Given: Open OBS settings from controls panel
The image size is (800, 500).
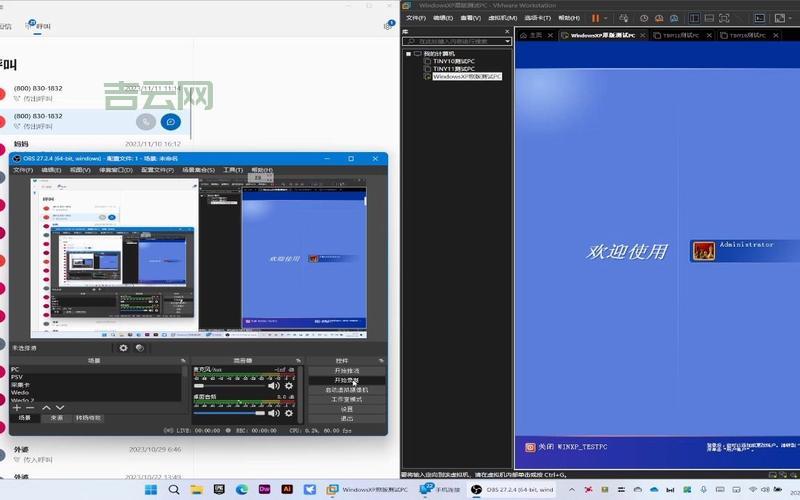Looking at the screenshot, I should click(347, 409).
